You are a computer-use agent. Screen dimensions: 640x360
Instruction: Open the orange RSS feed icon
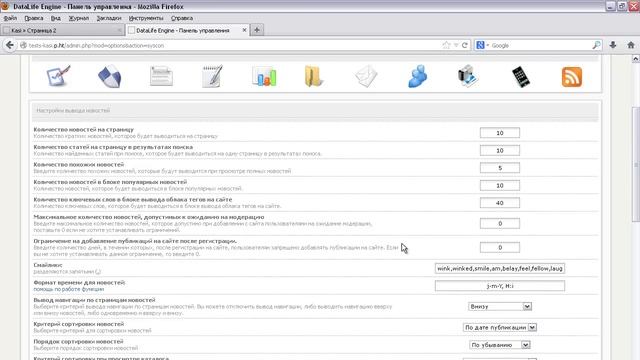point(571,77)
